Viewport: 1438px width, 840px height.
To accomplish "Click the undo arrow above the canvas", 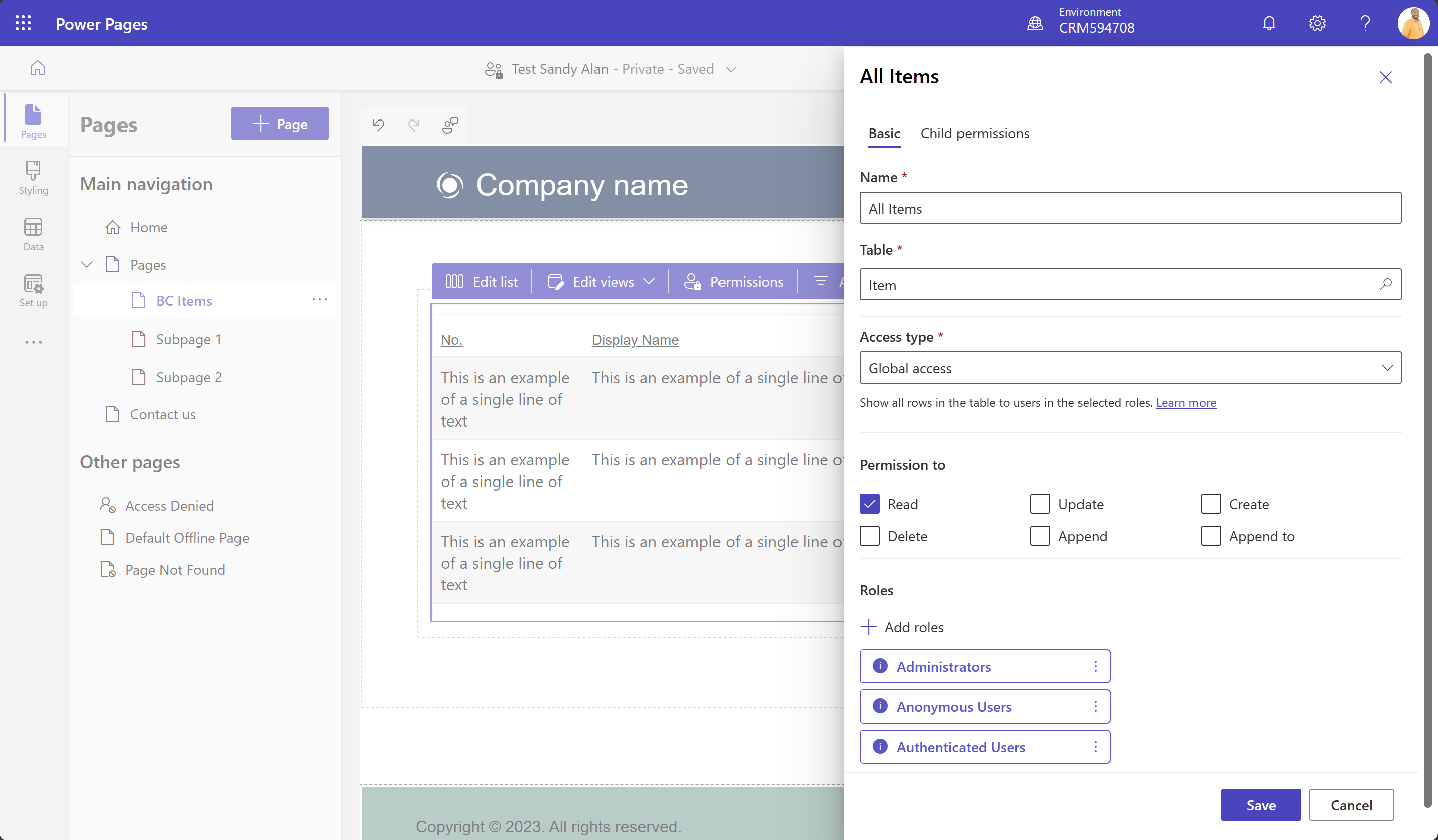I will coord(379,125).
